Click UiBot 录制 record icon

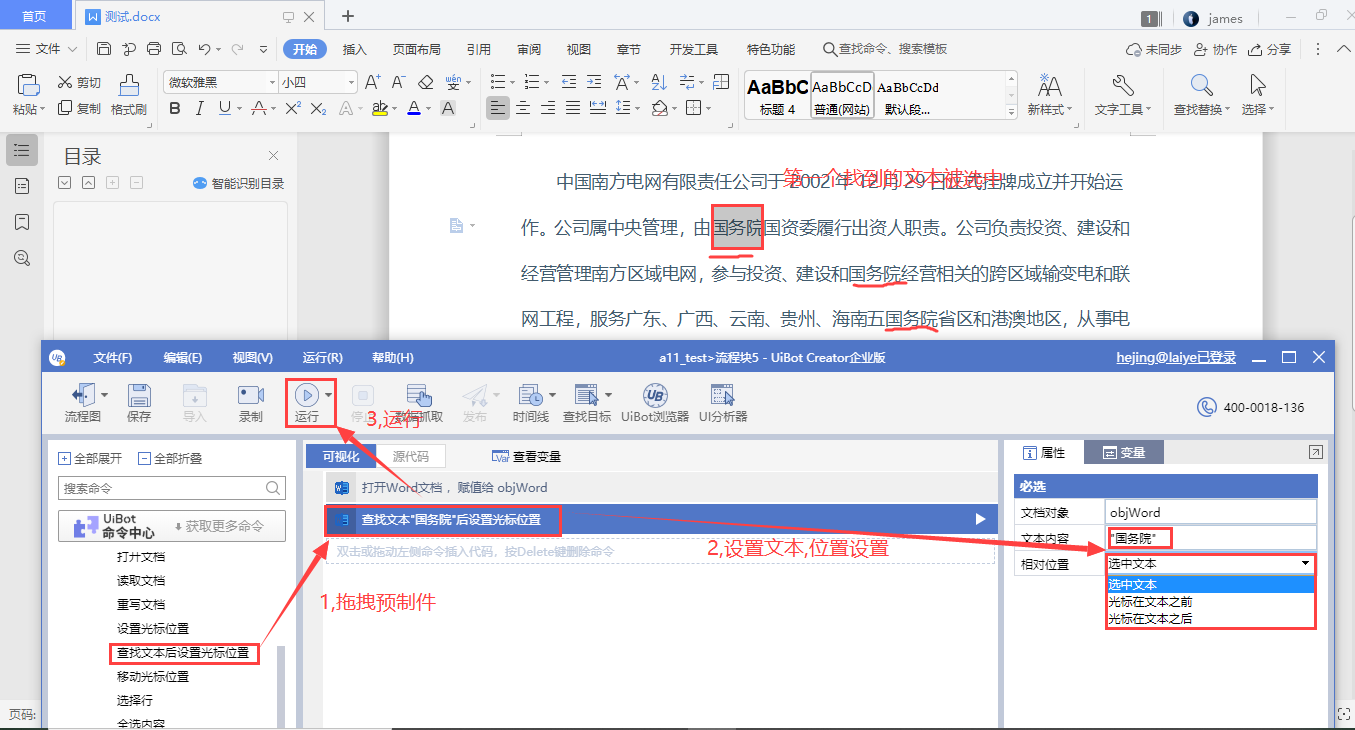(250, 403)
